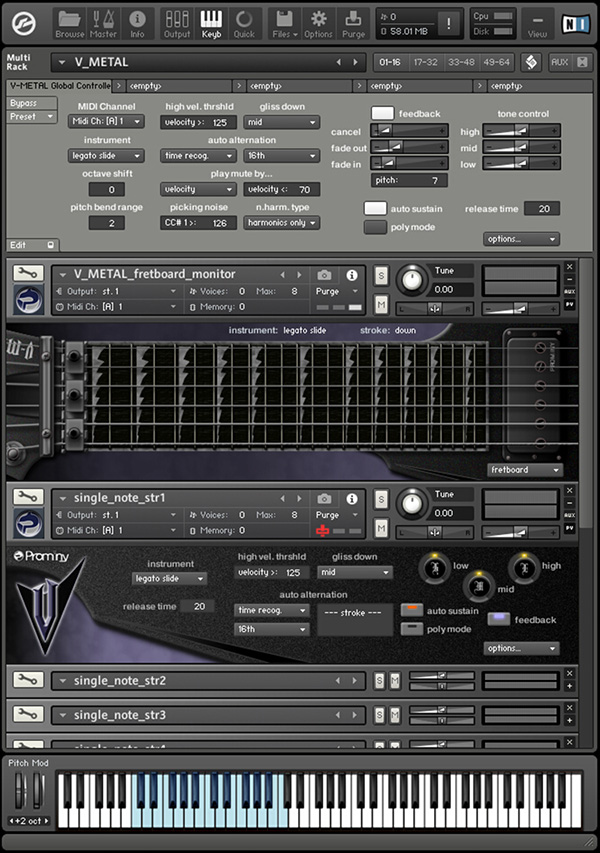The height and width of the screenshot is (853, 600).
Task: Open the MIDI Channel dropdown
Action: pos(107,122)
